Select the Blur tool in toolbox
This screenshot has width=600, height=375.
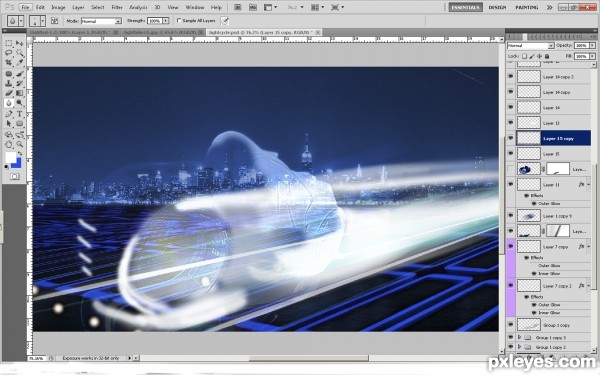click(x=9, y=103)
